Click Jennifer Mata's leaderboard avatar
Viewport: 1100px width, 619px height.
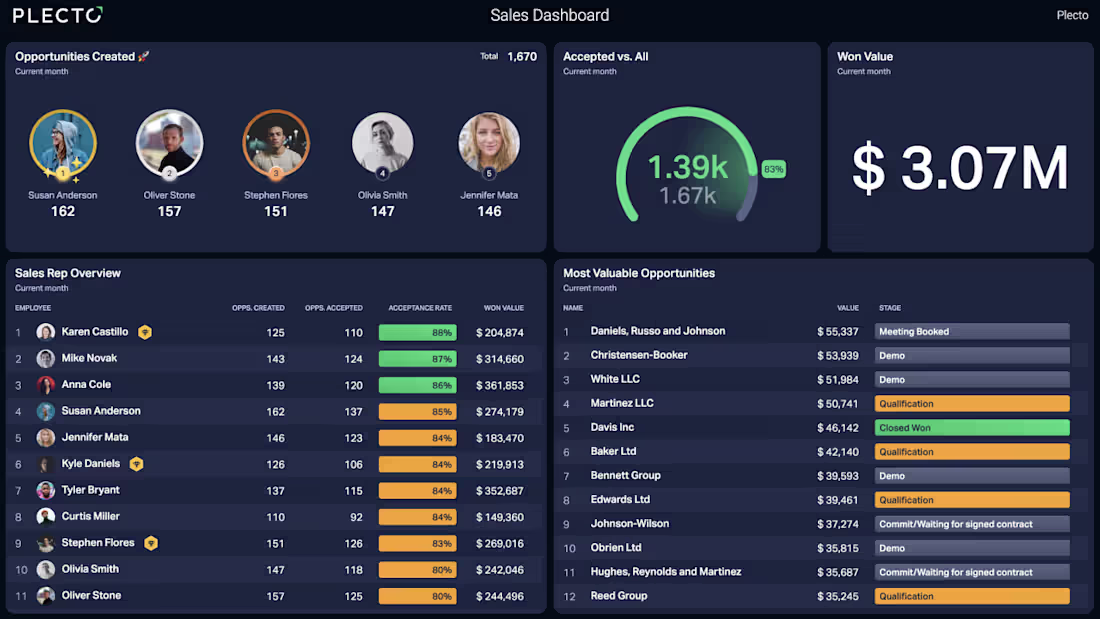tap(489, 143)
